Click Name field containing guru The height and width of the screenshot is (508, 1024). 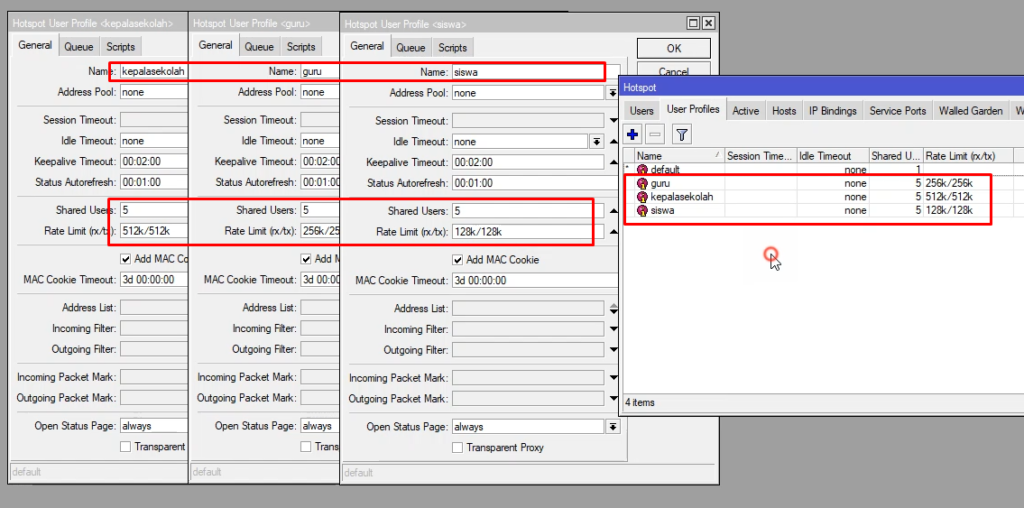click(x=320, y=72)
